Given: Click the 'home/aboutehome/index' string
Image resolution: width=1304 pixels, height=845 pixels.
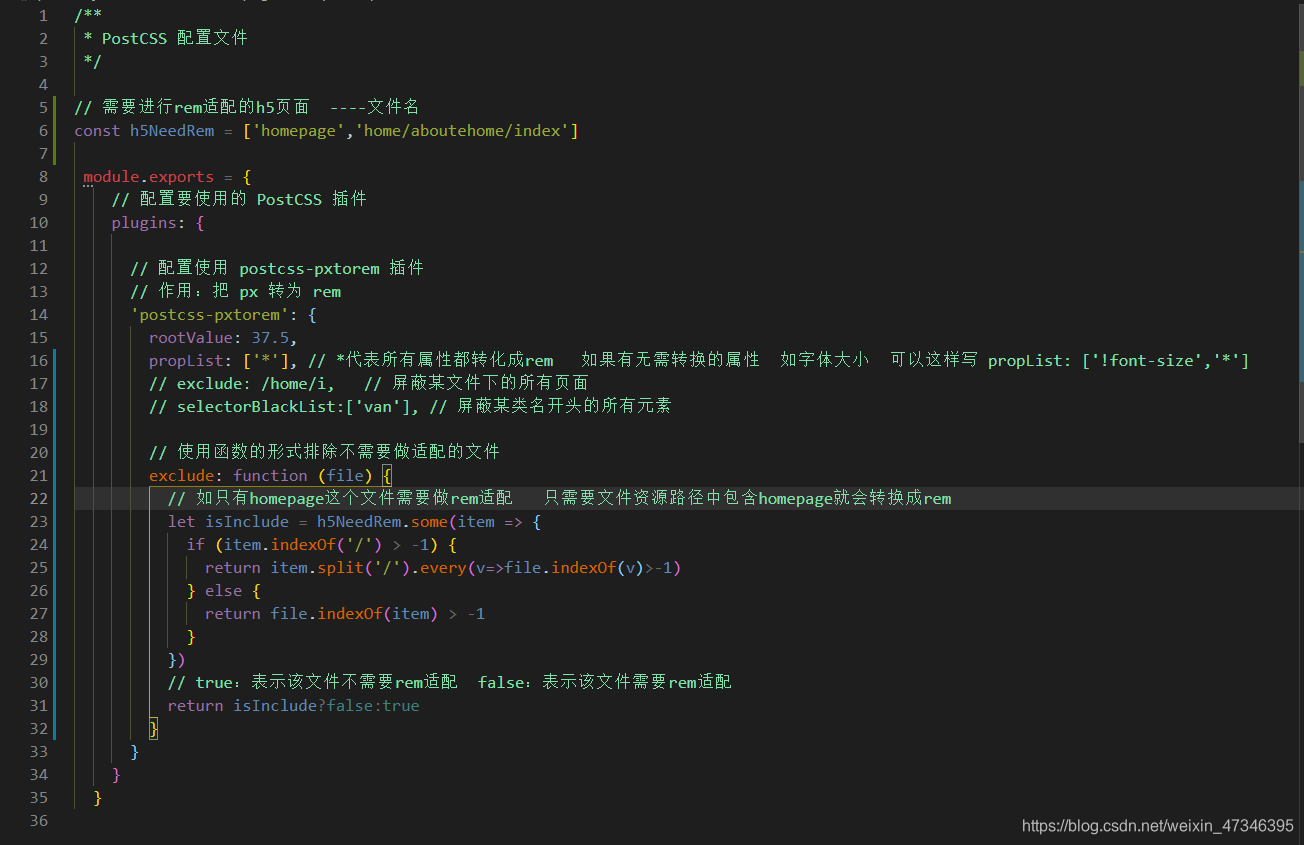Looking at the screenshot, I should coord(463,130).
